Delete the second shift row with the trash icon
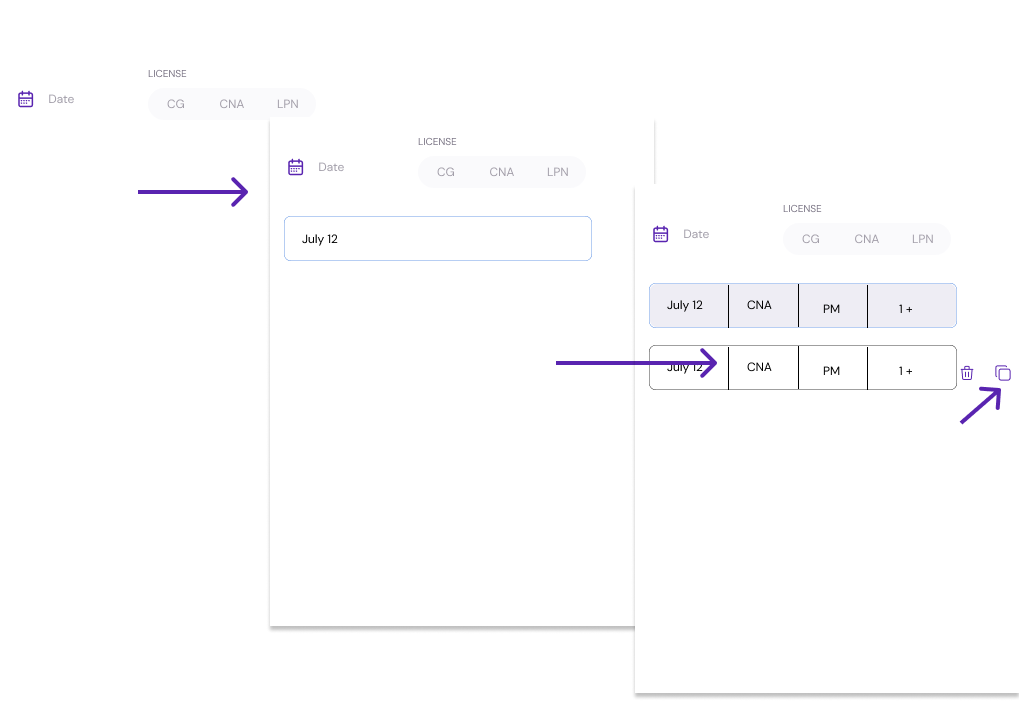Screen dimensions: 1019x703 967,373
